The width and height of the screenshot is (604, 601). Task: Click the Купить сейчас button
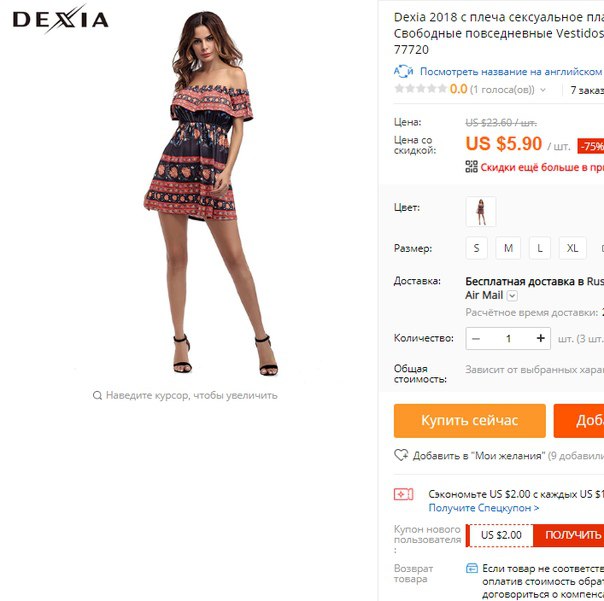point(470,421)
